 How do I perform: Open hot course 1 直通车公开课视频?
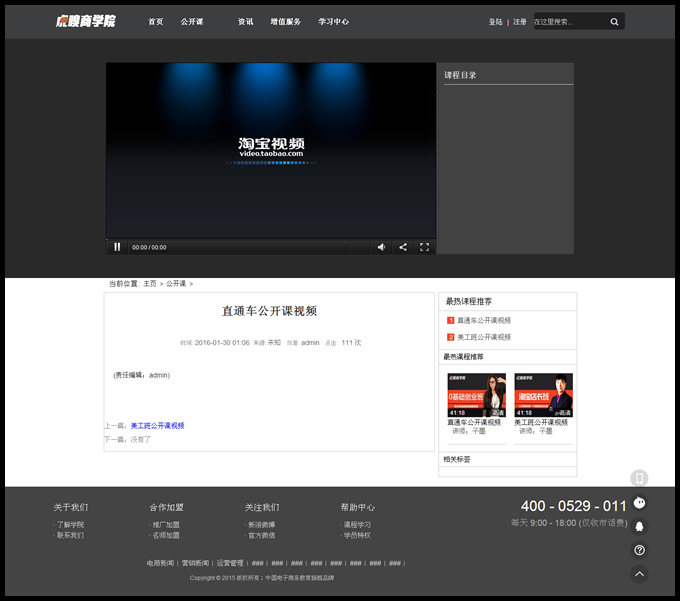484,320
